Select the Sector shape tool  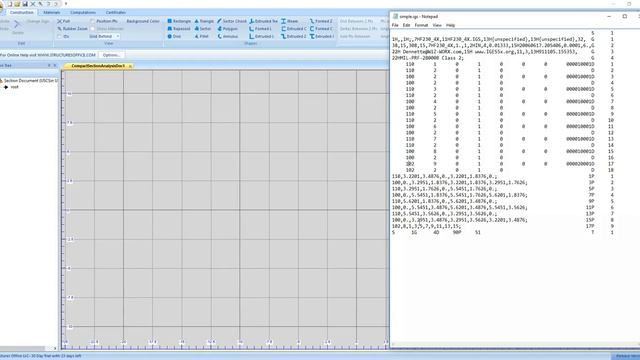coord(203,29)
